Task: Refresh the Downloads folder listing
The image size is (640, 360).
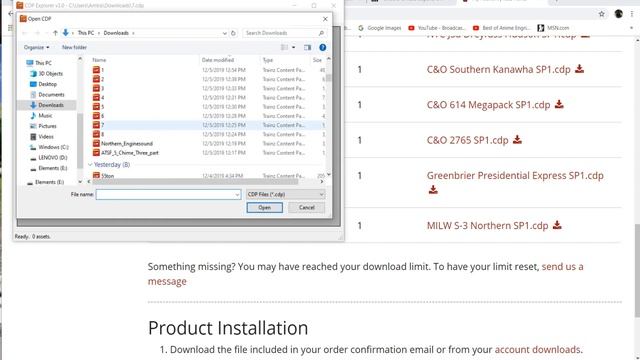Action: [x=233, y=33]
